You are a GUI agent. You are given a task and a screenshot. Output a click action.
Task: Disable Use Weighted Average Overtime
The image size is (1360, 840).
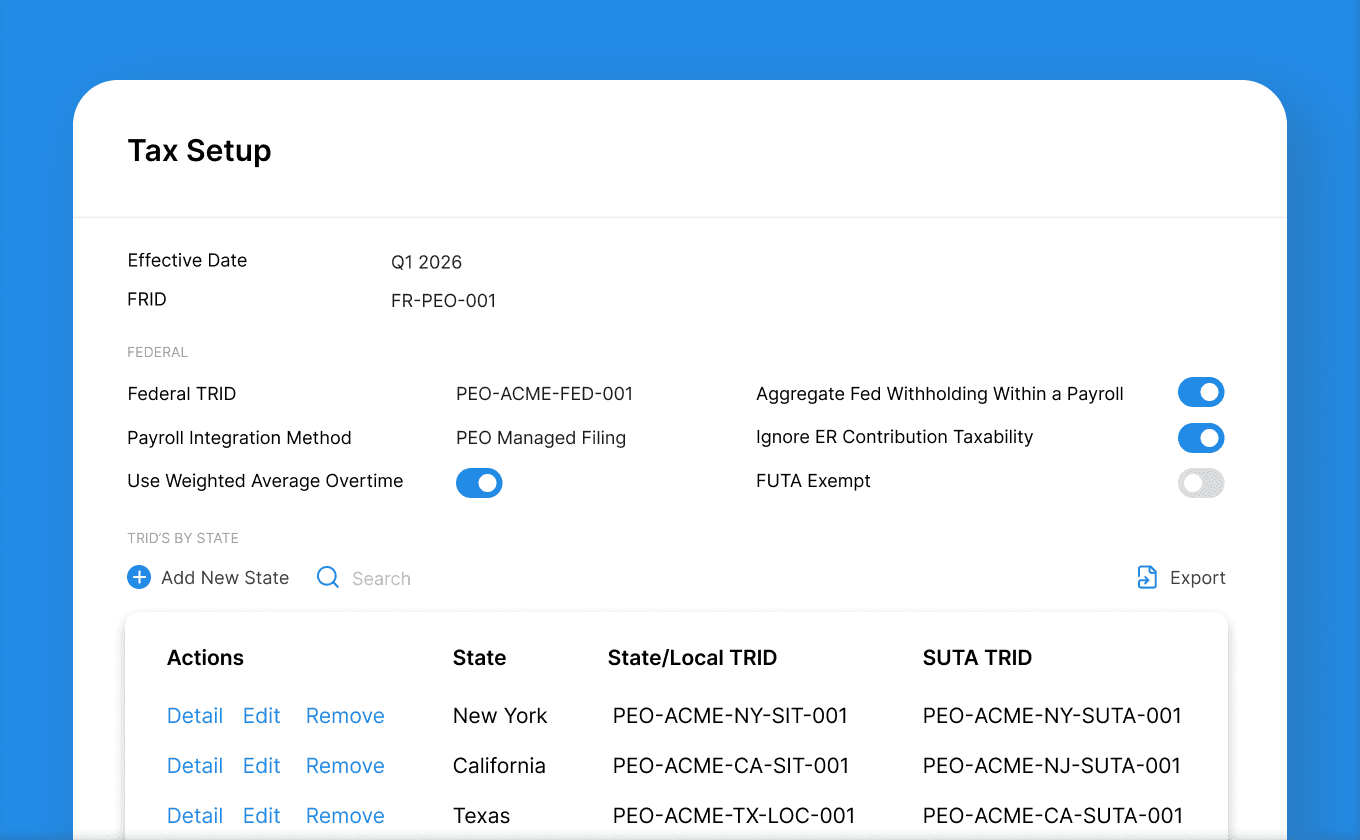click(x=479, y=482)
